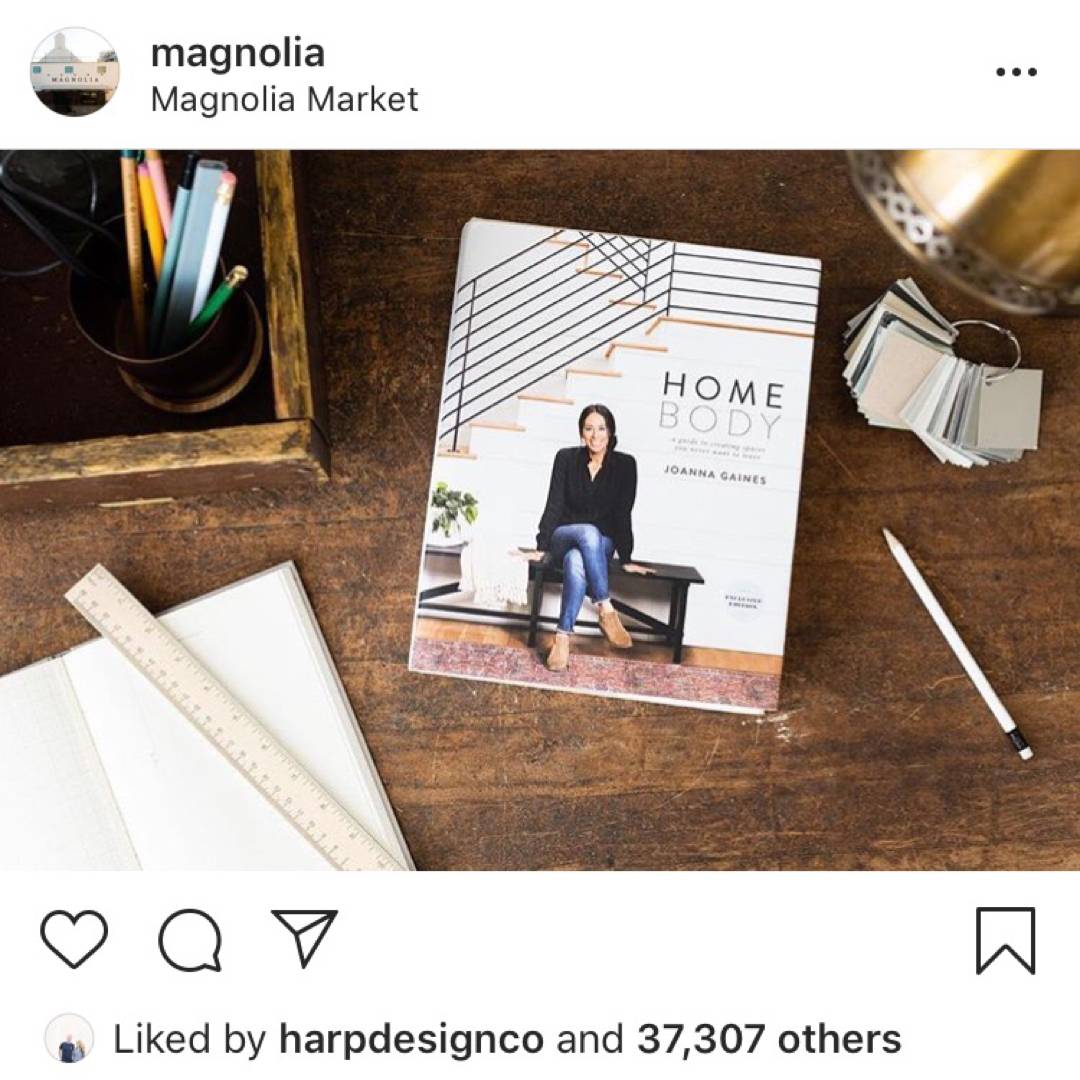Share the post with the paper plane icon
The image size is (1080, 1080).
304,937
